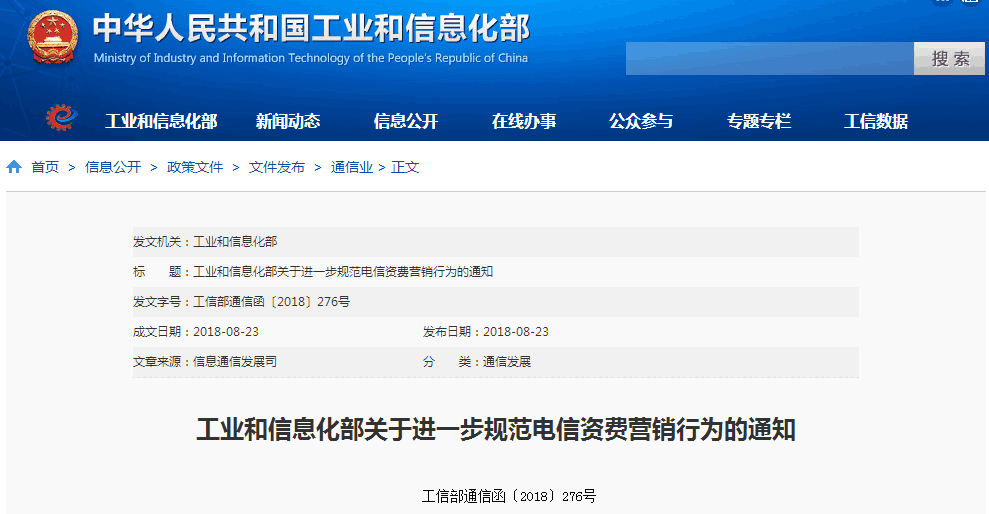Open the 公众参与 menu
Screen dimensions: 989x514
pyautogui.click(x=641, y=121)
